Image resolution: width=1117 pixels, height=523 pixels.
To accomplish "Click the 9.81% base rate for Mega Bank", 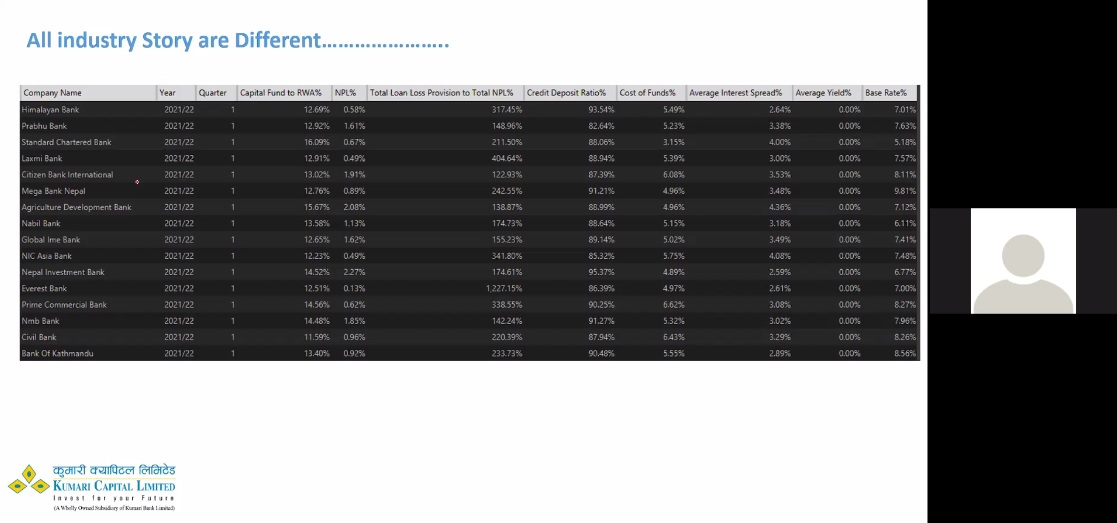I will pyautogui.click(x=905, y=191).
